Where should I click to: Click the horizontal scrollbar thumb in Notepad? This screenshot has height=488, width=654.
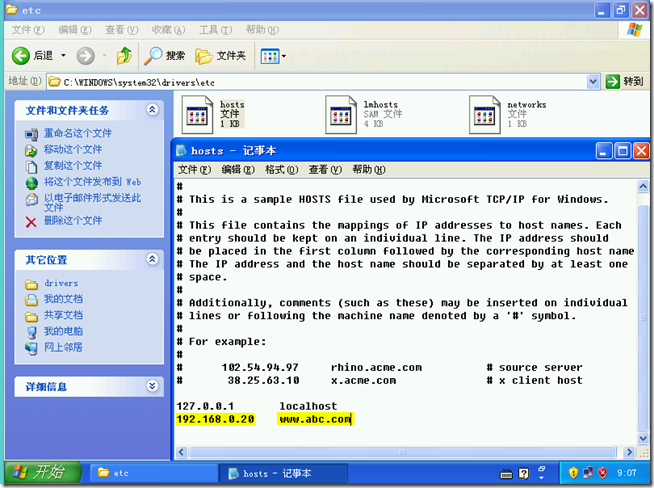pos(403,452)
